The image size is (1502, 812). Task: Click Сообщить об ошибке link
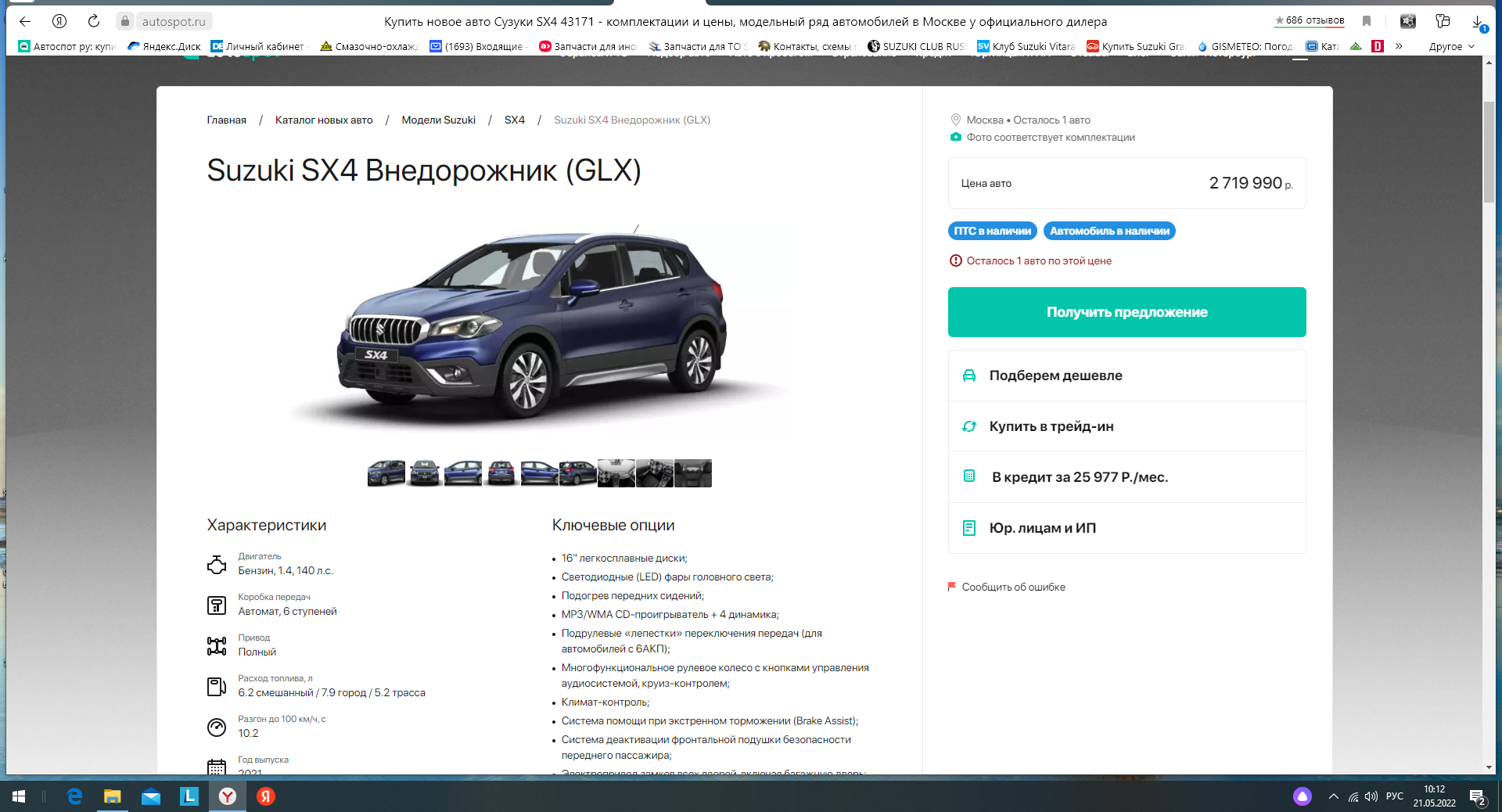click(x=1013, y=587)
